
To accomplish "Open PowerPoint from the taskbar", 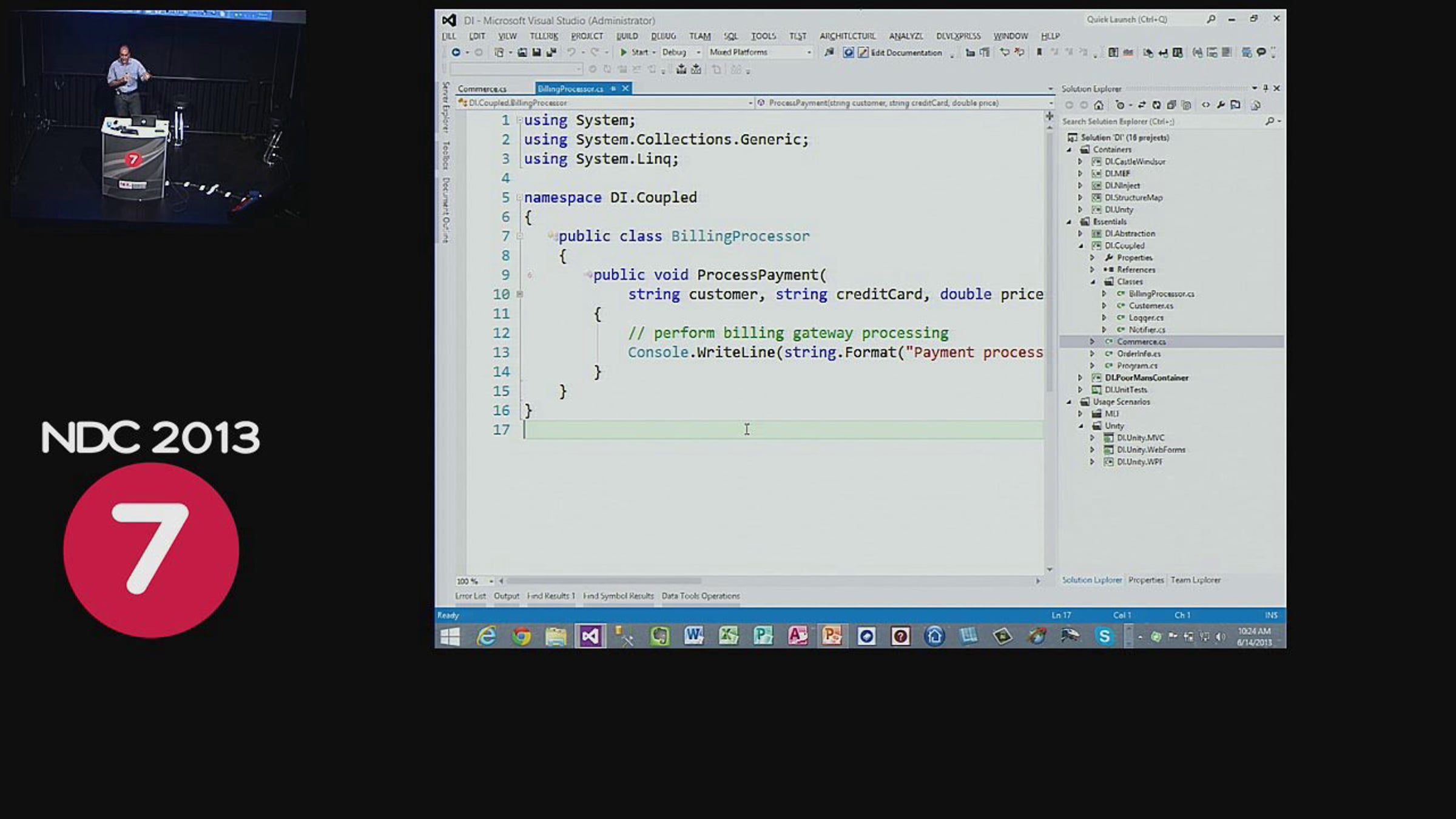I will (x=832, y=636).
